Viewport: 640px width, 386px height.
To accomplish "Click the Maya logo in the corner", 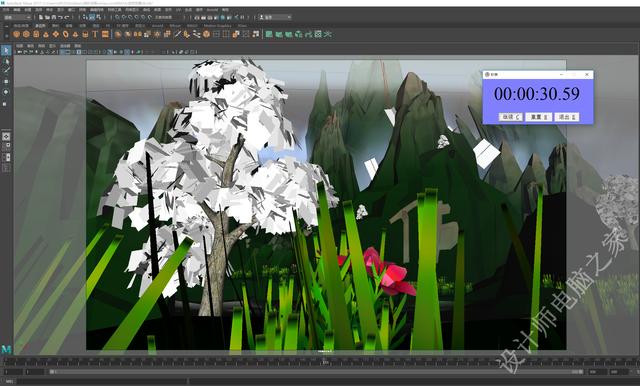I will (6, 349).
